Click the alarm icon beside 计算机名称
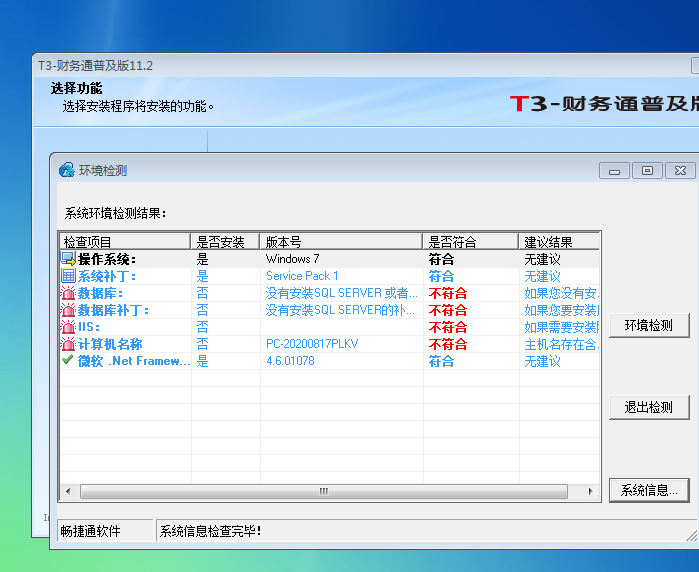This screenshot has width=699, height=572. [x=68, y=344]
